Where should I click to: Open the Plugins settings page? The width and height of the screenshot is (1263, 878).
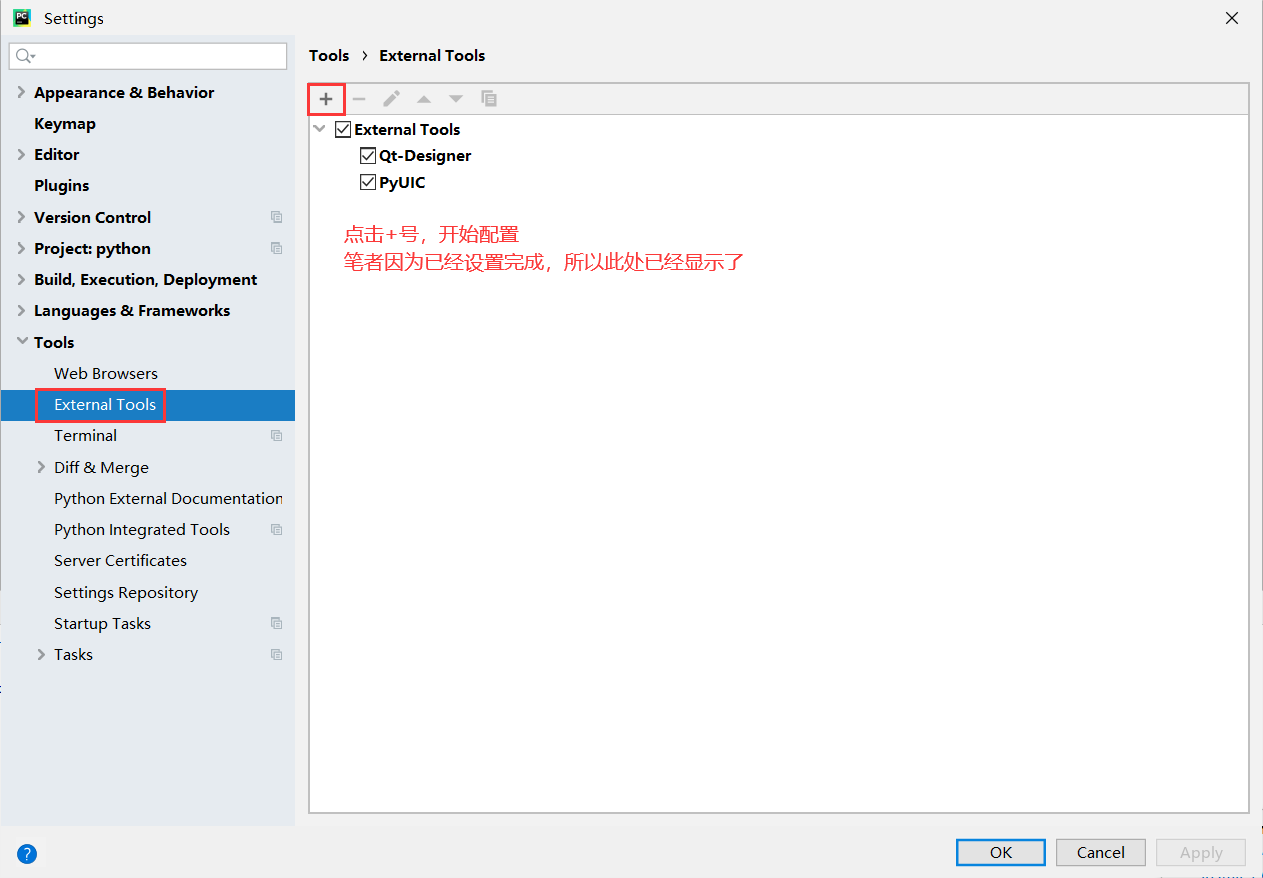click(62, 186)
